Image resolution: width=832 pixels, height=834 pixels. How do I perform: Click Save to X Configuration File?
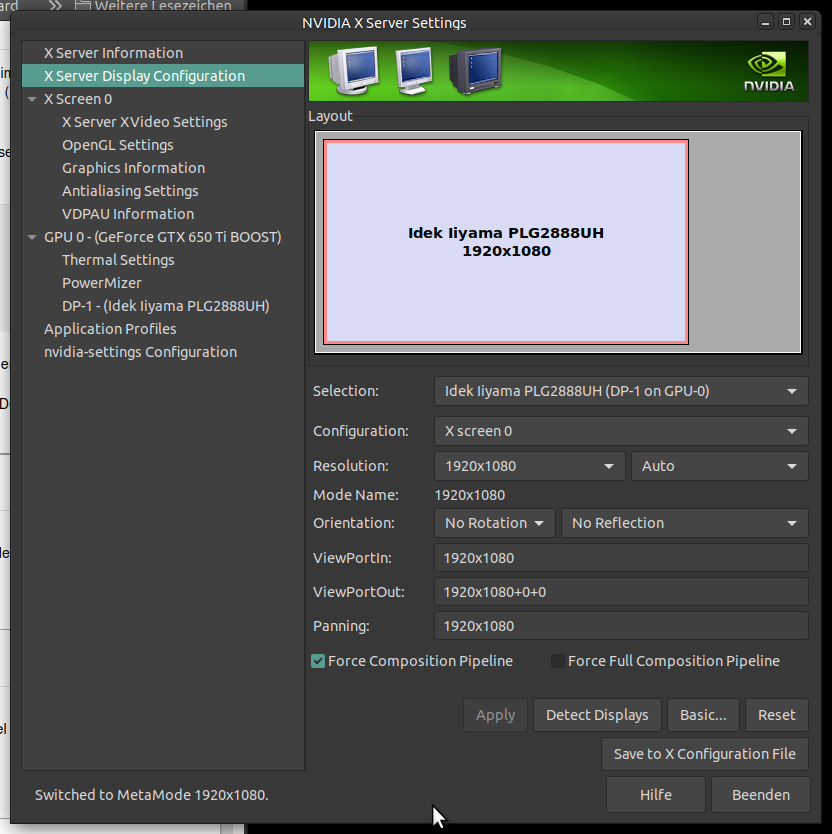point(704,754)
